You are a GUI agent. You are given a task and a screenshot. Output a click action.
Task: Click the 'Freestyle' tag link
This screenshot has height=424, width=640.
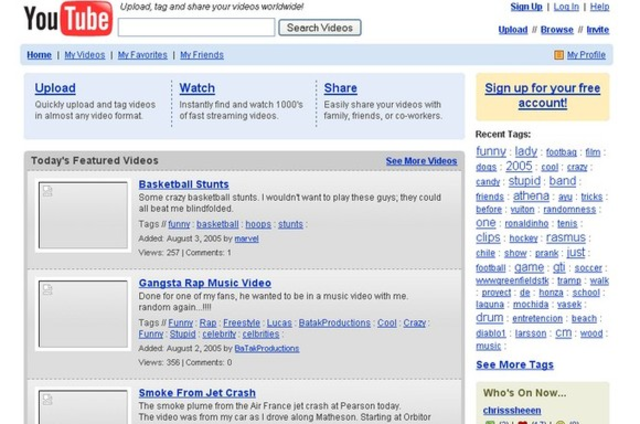[242, 323]
